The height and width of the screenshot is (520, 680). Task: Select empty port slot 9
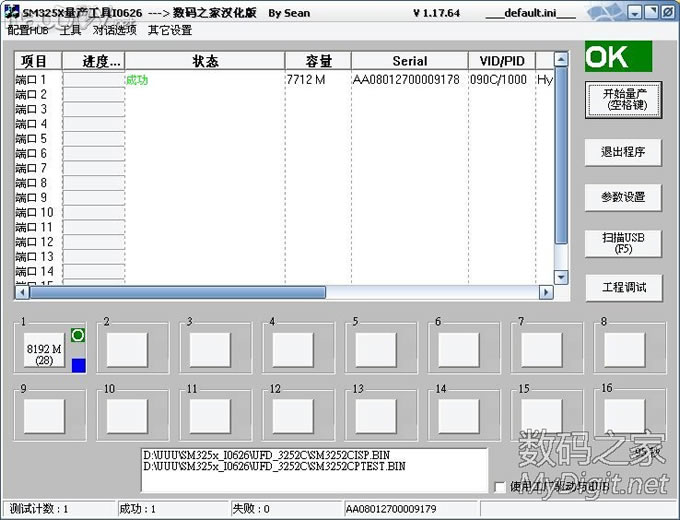[x=44, y=415]
